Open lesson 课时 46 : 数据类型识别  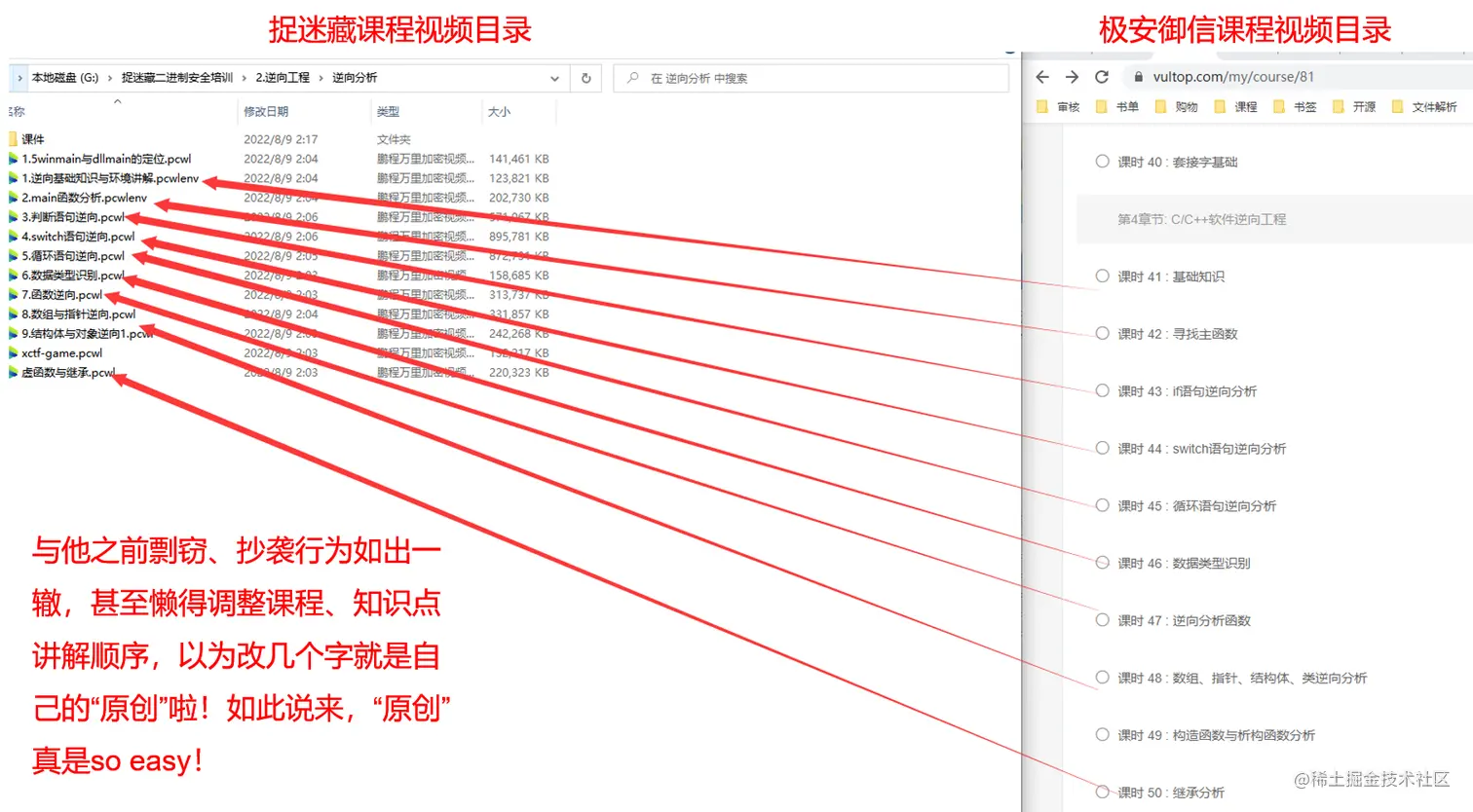[1184, 563]
